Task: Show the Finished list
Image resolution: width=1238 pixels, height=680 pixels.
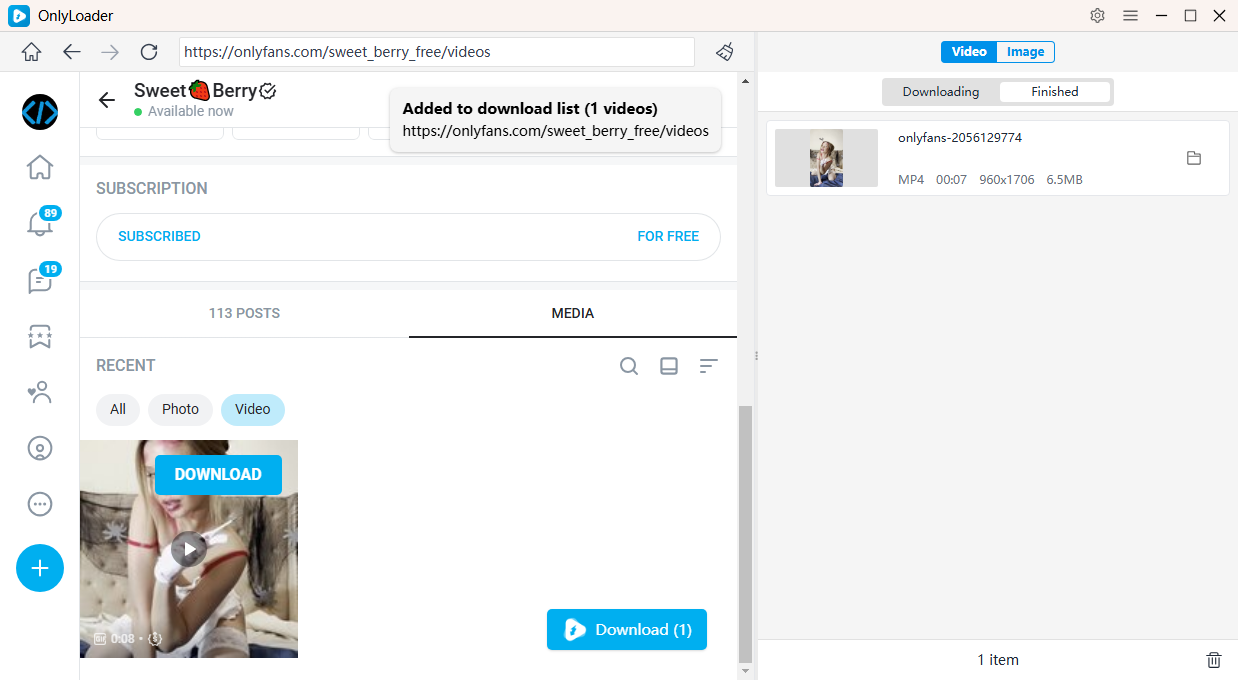Action: click(x=1055, y=92)
